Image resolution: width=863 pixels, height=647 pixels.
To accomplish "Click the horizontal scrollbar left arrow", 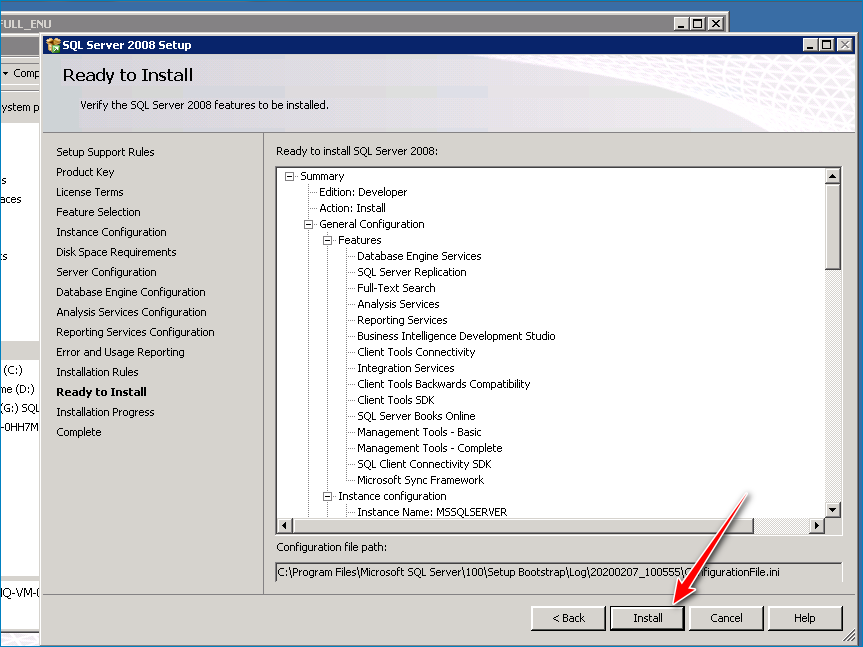I will [x=284, y=525].
